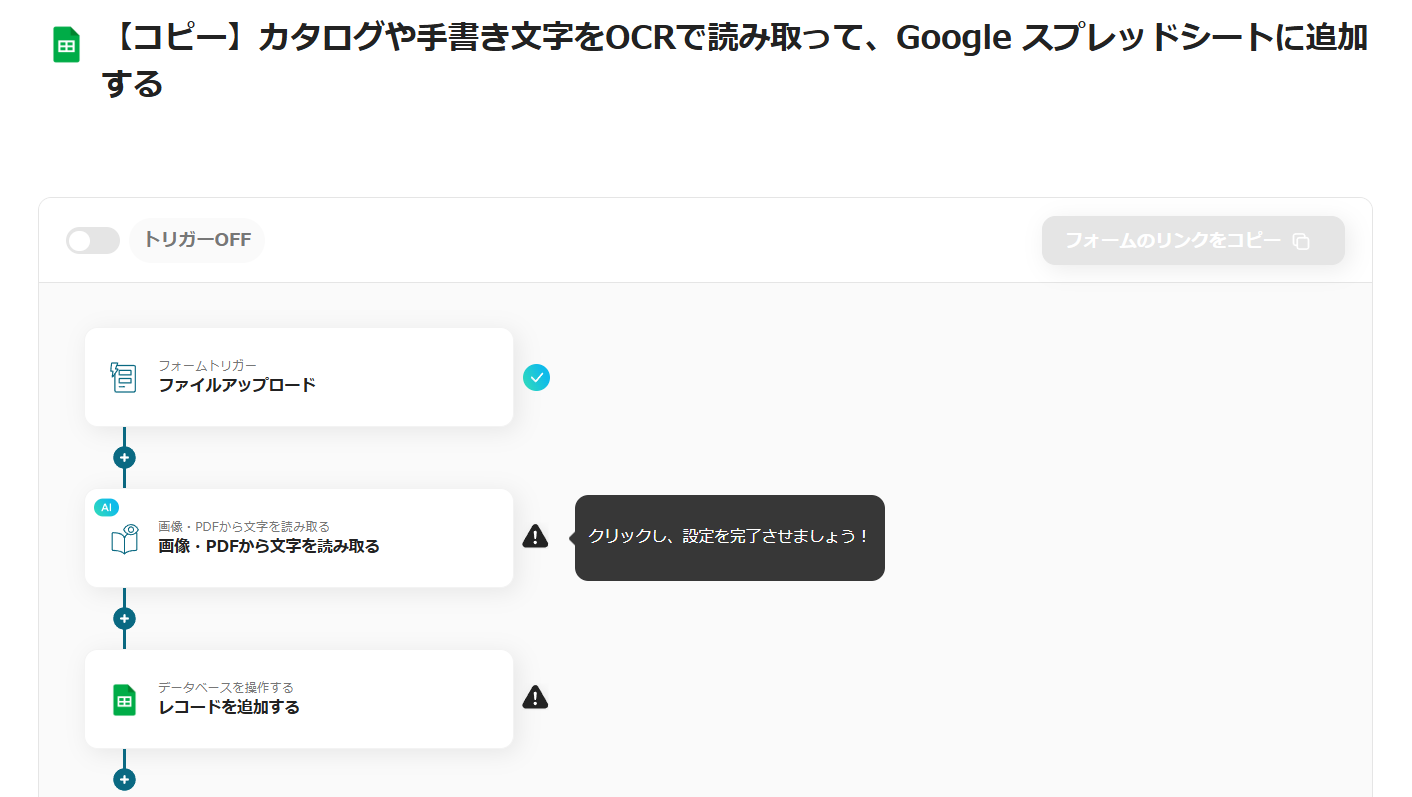Add a step below the OCR step

click(124, 619)
